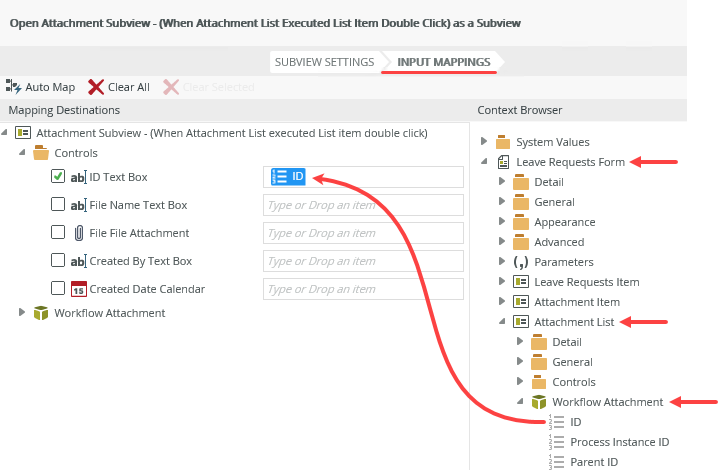Click the Parameters parentheses icon

[x=520, y=262]
